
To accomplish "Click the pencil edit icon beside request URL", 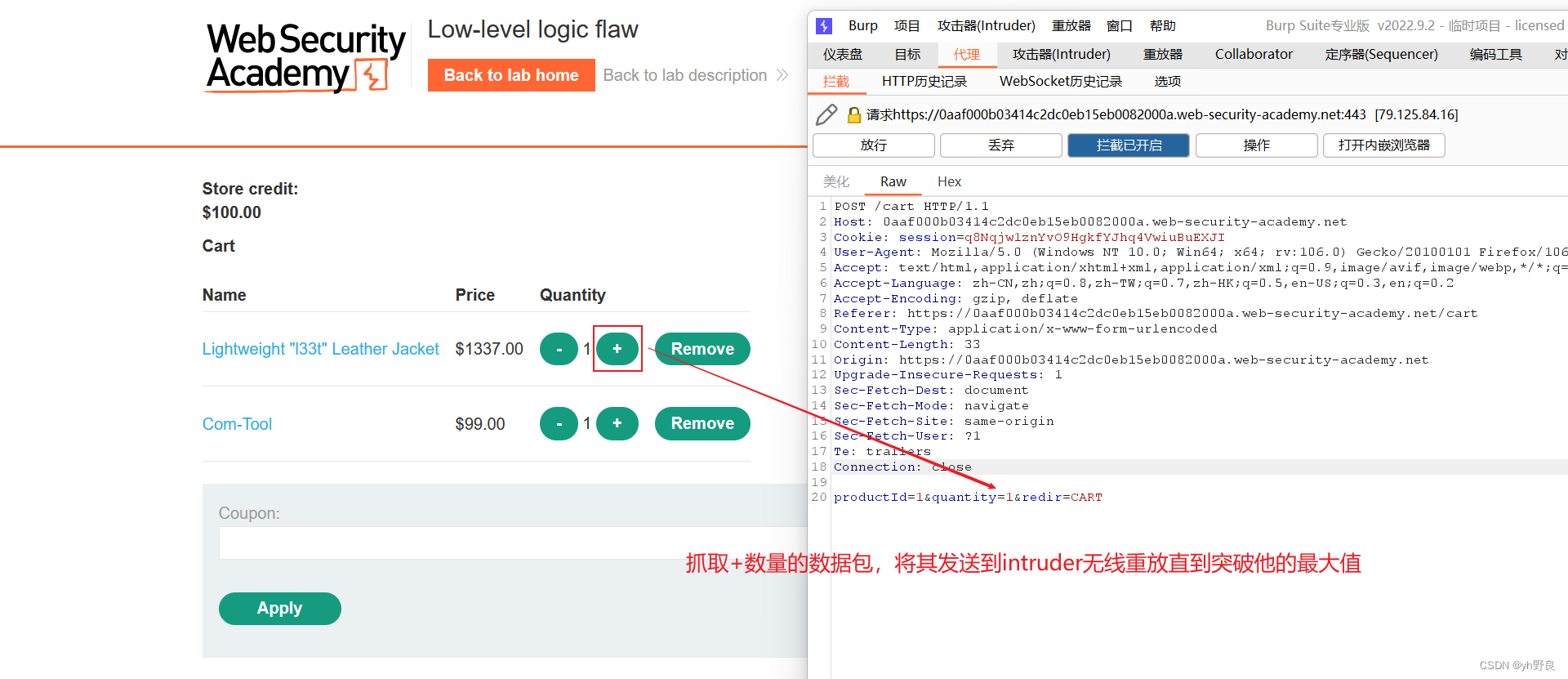I will (x=826, y=114).
